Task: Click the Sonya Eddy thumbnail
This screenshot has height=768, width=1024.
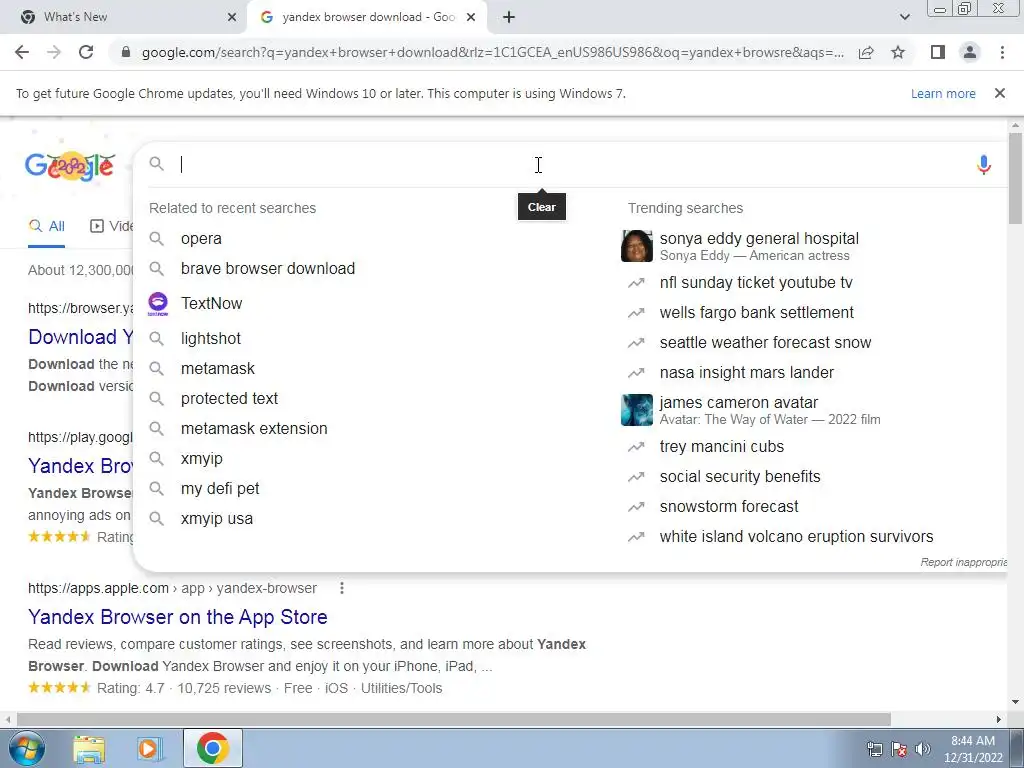Action: click(x=637, y=246)
